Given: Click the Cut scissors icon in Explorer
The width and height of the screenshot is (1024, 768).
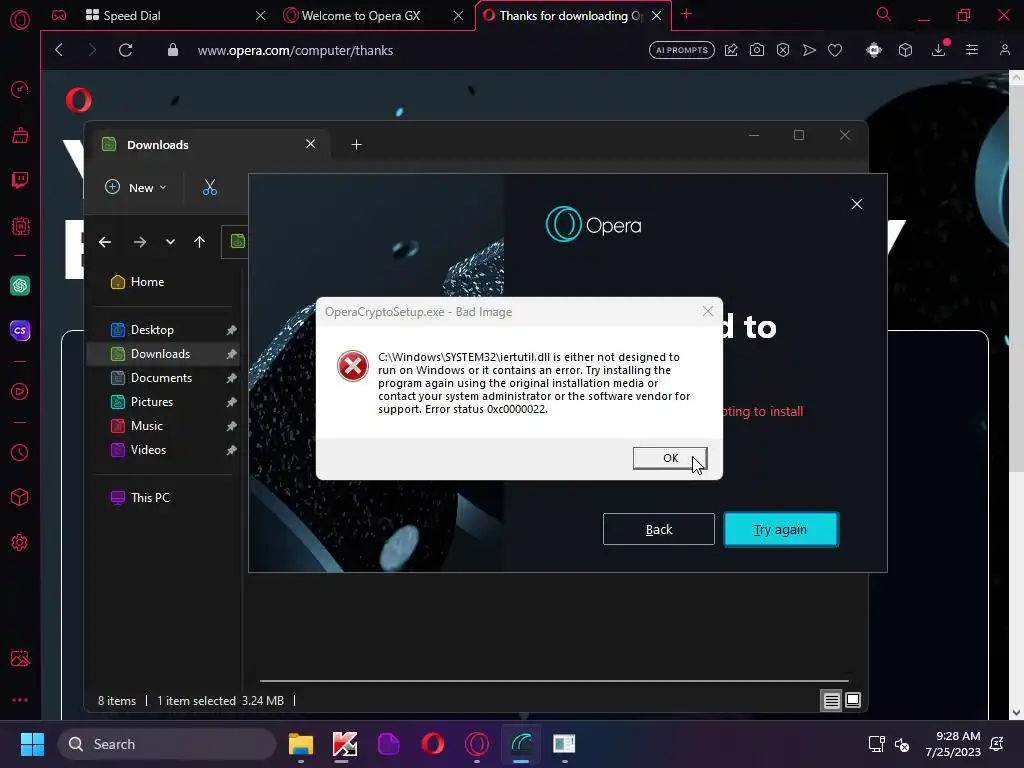Looking at the screenshot, I should 210,188.
